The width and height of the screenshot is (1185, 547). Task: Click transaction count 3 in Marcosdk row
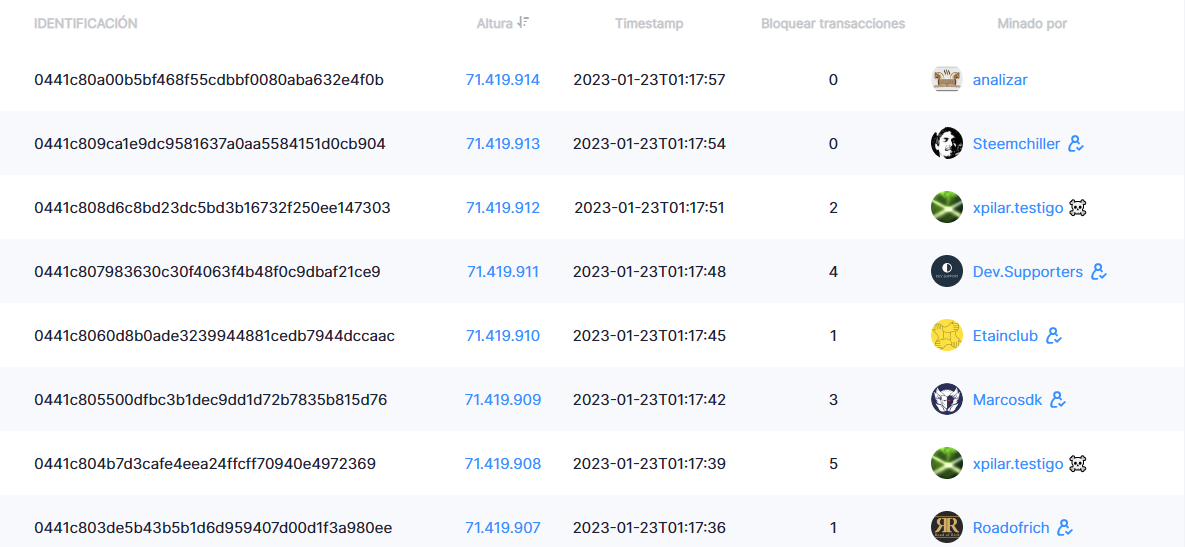pyautogui.click(x=833, y=399)
